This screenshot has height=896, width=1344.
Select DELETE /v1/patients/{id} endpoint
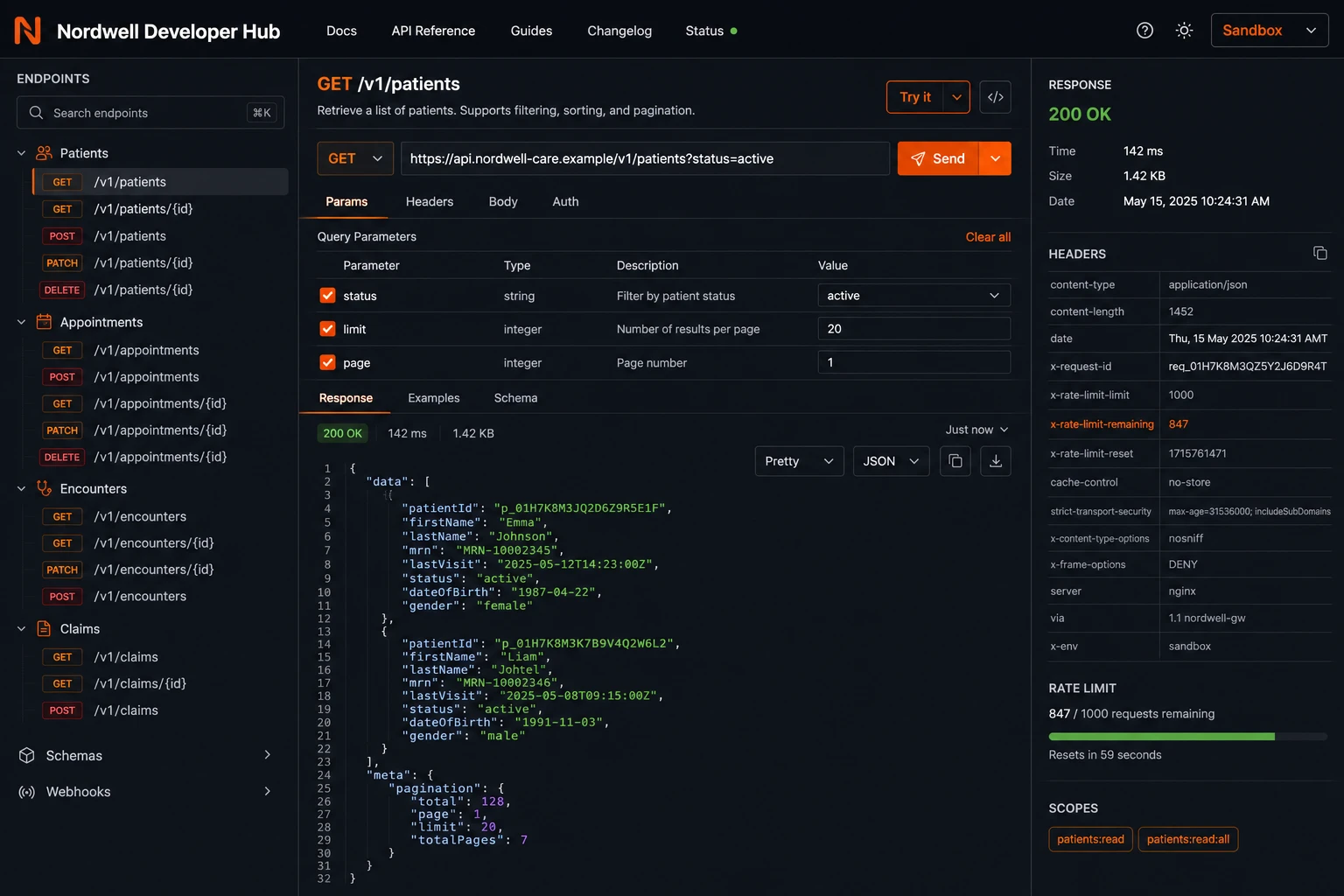(160, 290)
